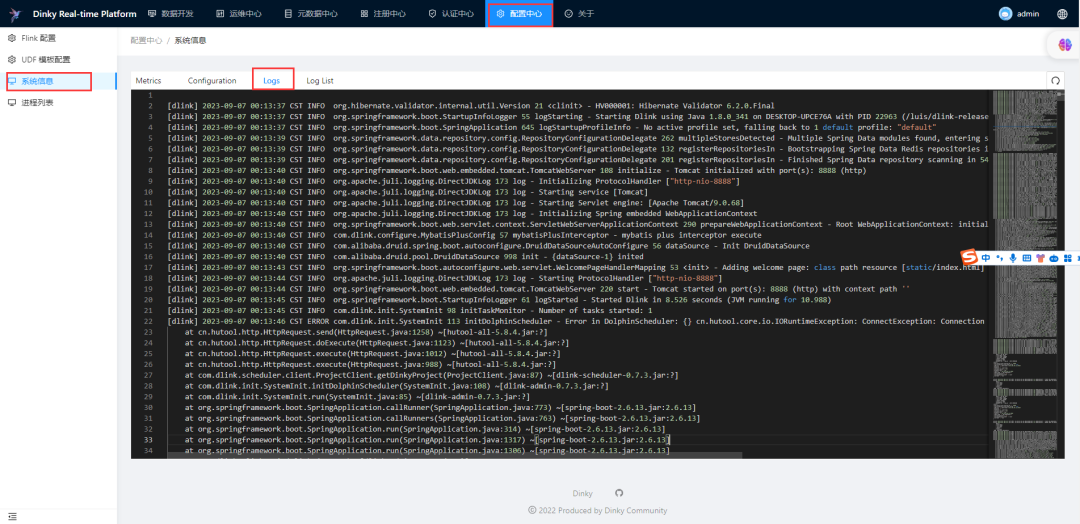Click the Sogou S input method icon
1080x524 pixels.
point(970,258)
